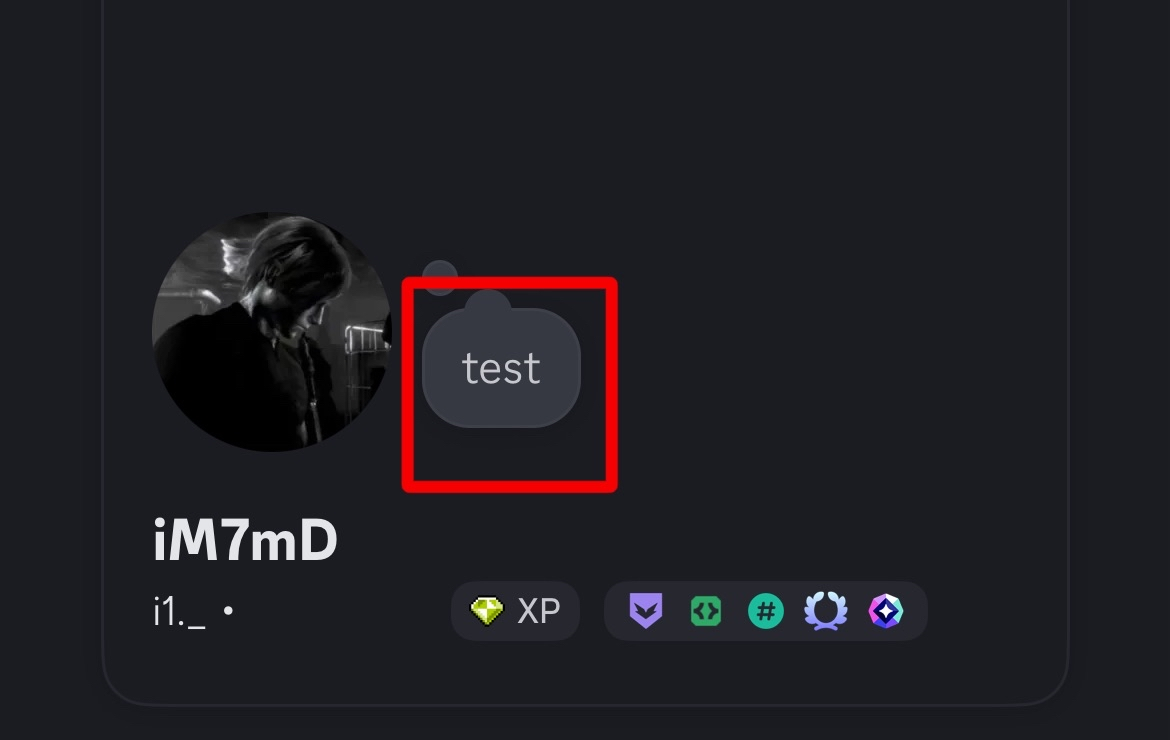
Task: Select the teal hashtag legacy username badge
Action: [766, 611]
